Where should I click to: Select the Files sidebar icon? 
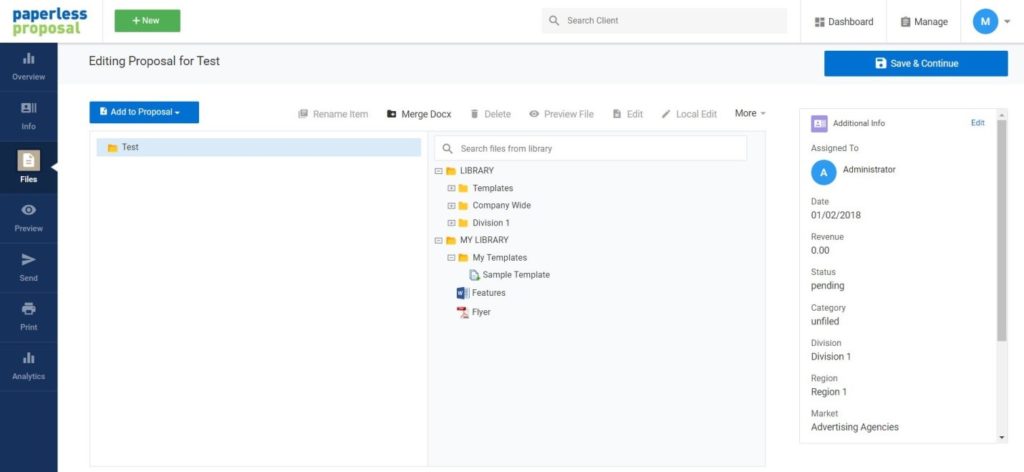click(x=29, y=161)
